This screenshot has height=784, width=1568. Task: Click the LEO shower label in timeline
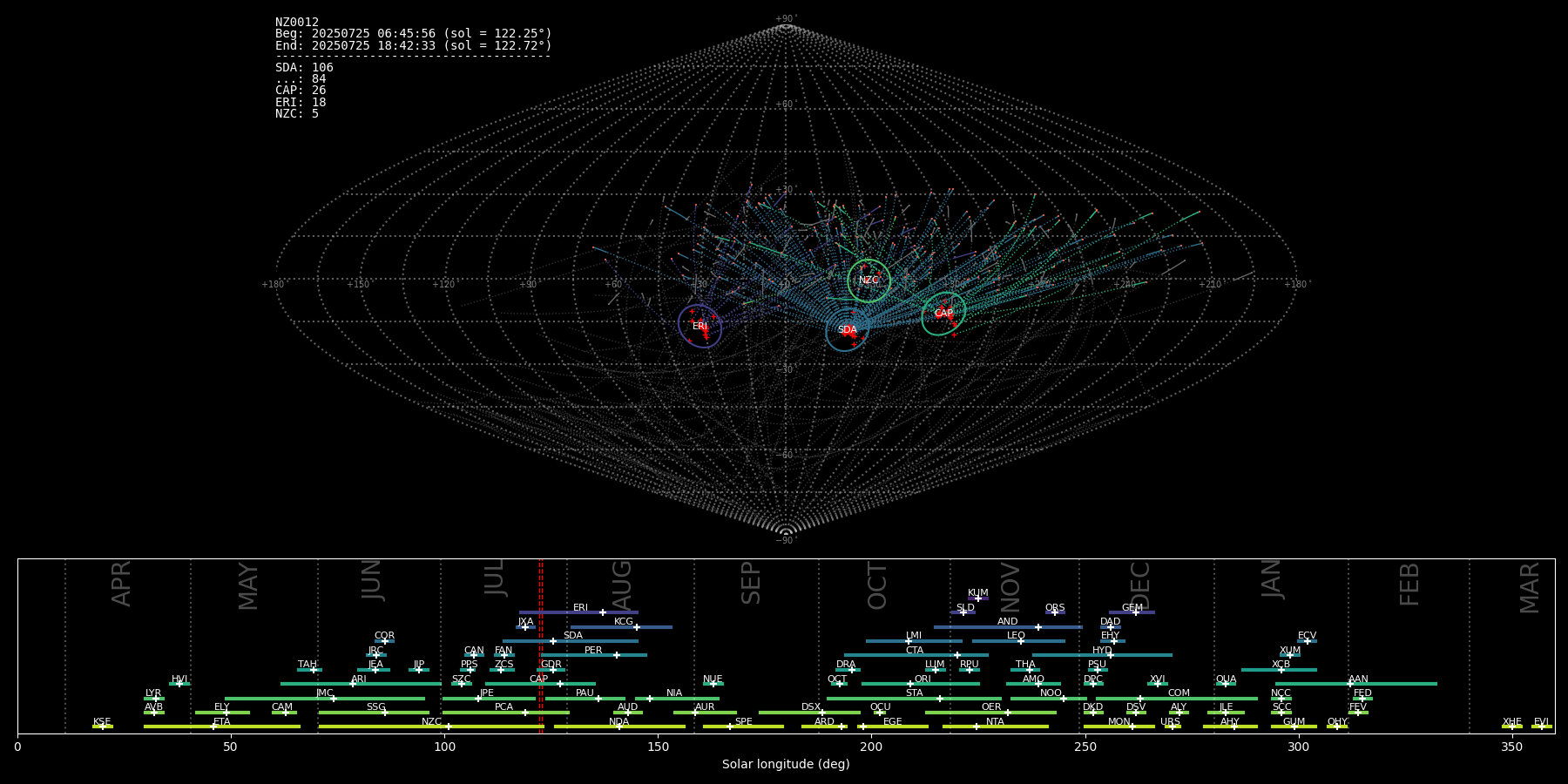click(1016, 636)
